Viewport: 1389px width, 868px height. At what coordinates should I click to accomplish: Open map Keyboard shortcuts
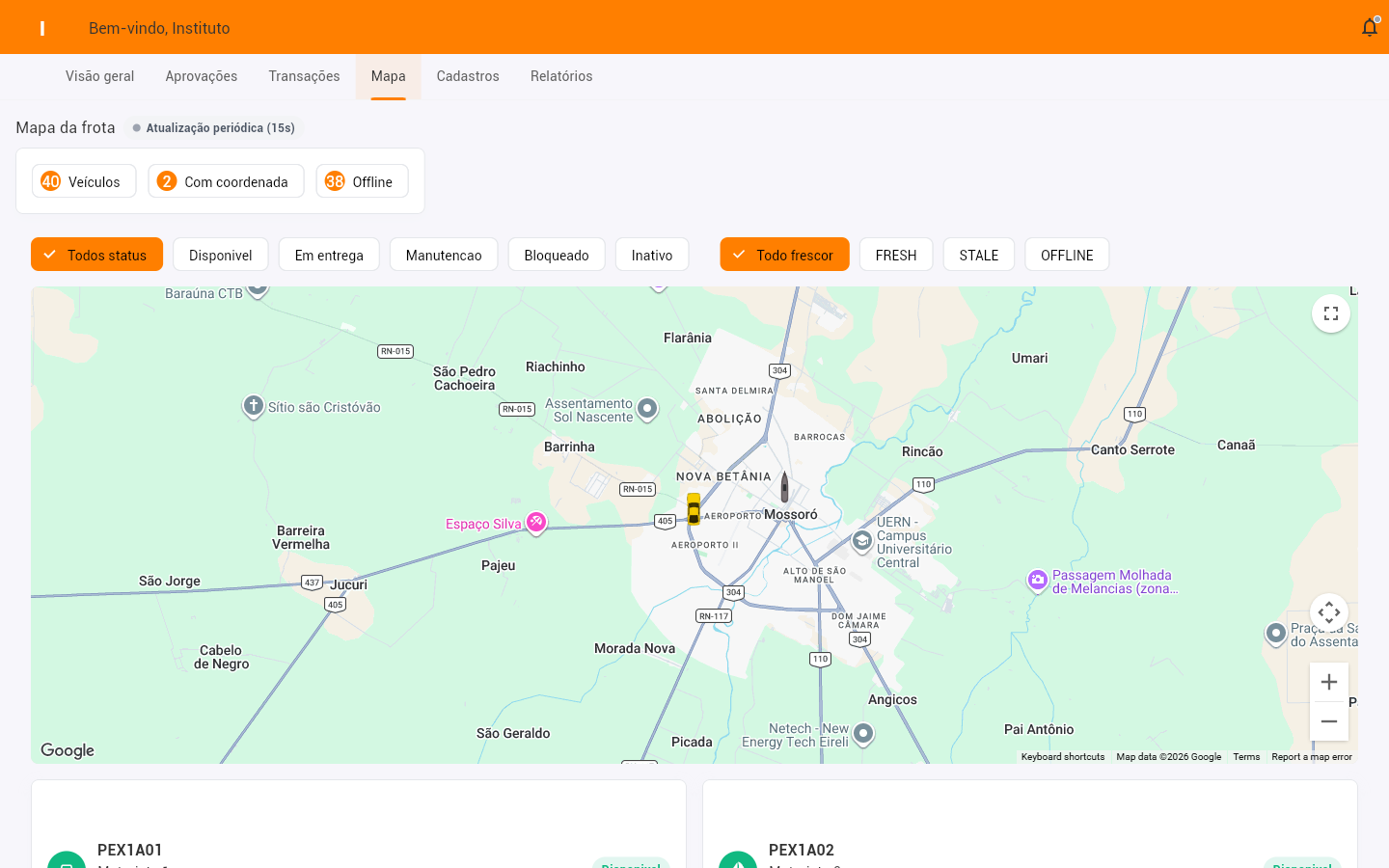tap(1063, 757)
